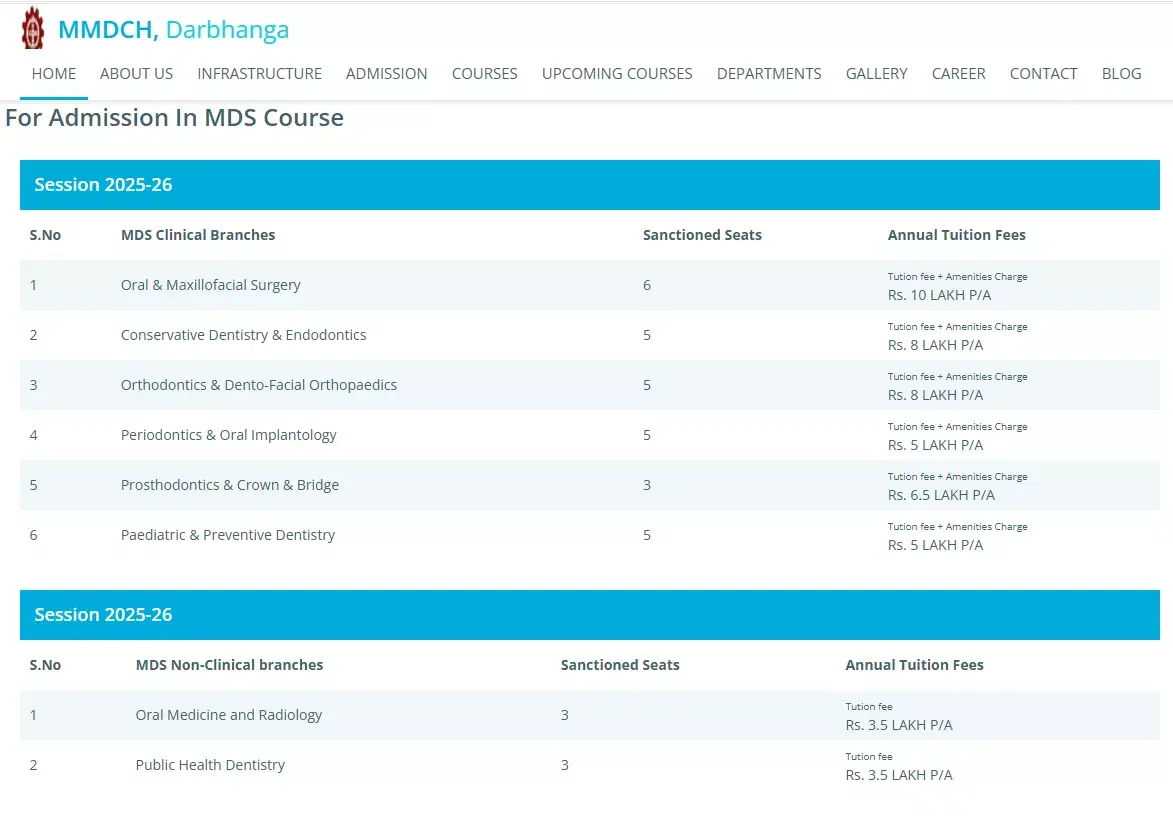Click the Oral Medicine and Radiology entry
The height and width of the screenshot is (818, 1173).
click(x=229, y=715)
